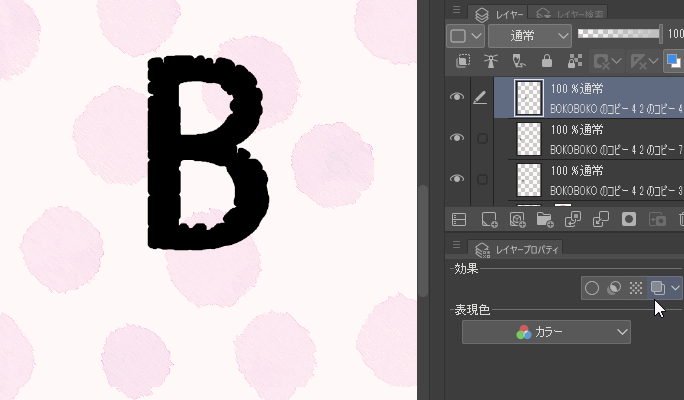Expand the effect options arrow in 効果 row
This screenshot has width=684, height=400.
click(676, 288)
